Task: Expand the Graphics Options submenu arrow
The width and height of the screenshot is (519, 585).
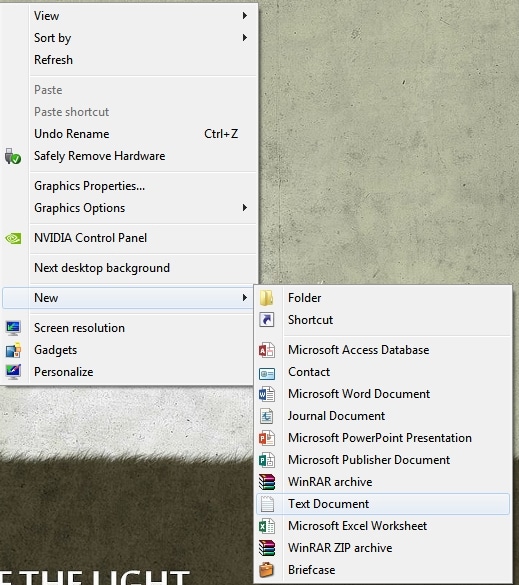Action: [x=245, y=207]
